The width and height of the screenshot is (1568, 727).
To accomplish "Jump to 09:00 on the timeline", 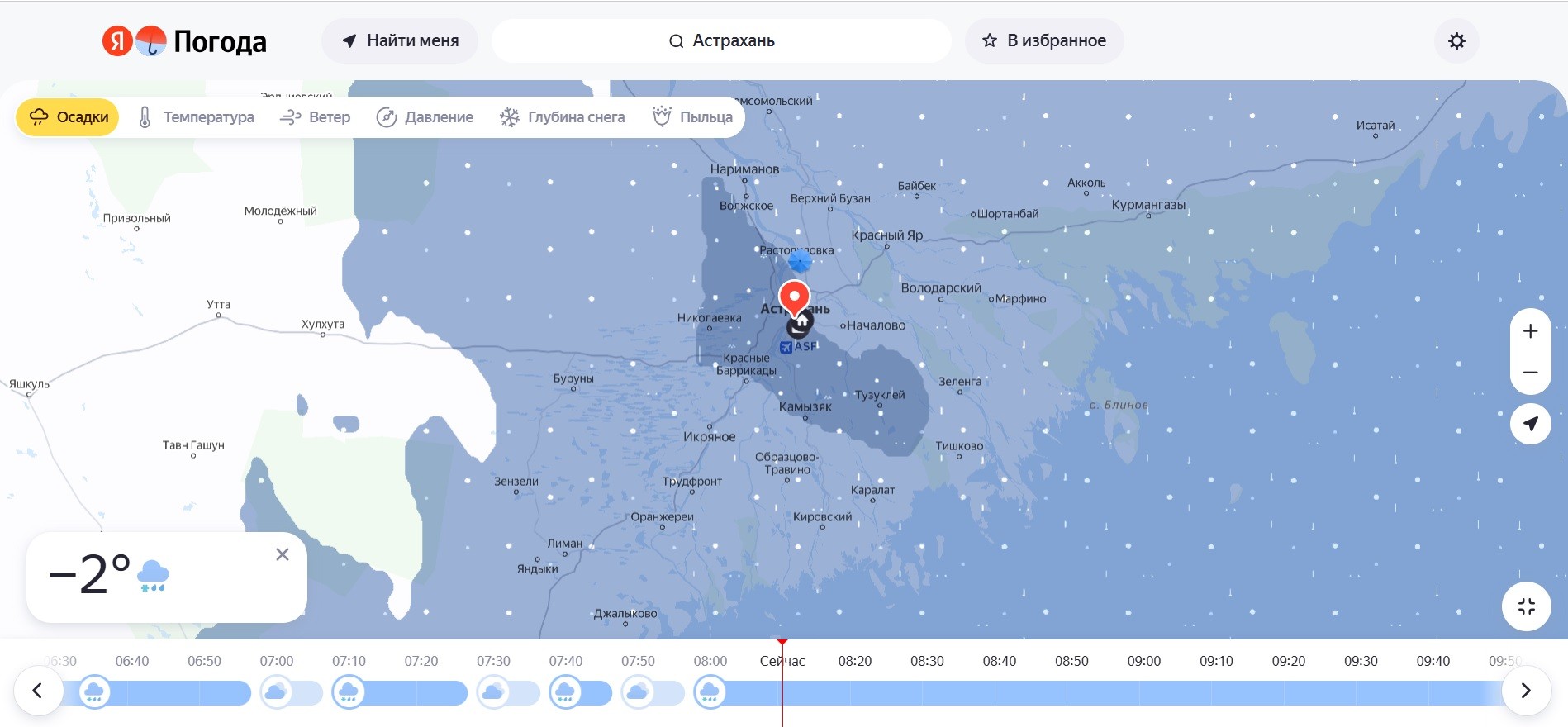I will coord(1143,661).
